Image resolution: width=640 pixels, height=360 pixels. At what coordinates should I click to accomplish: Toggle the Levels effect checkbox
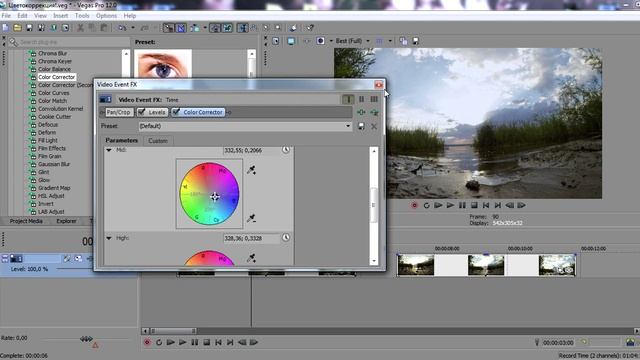point(142,112)
